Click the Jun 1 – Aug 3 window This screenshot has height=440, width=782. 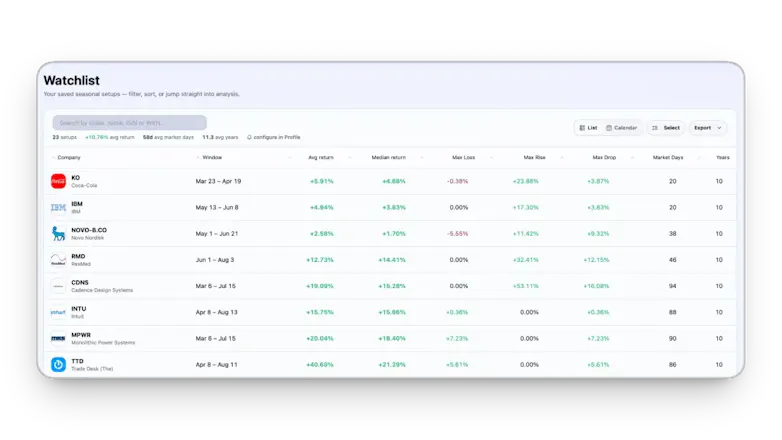(x=214, y=260)
